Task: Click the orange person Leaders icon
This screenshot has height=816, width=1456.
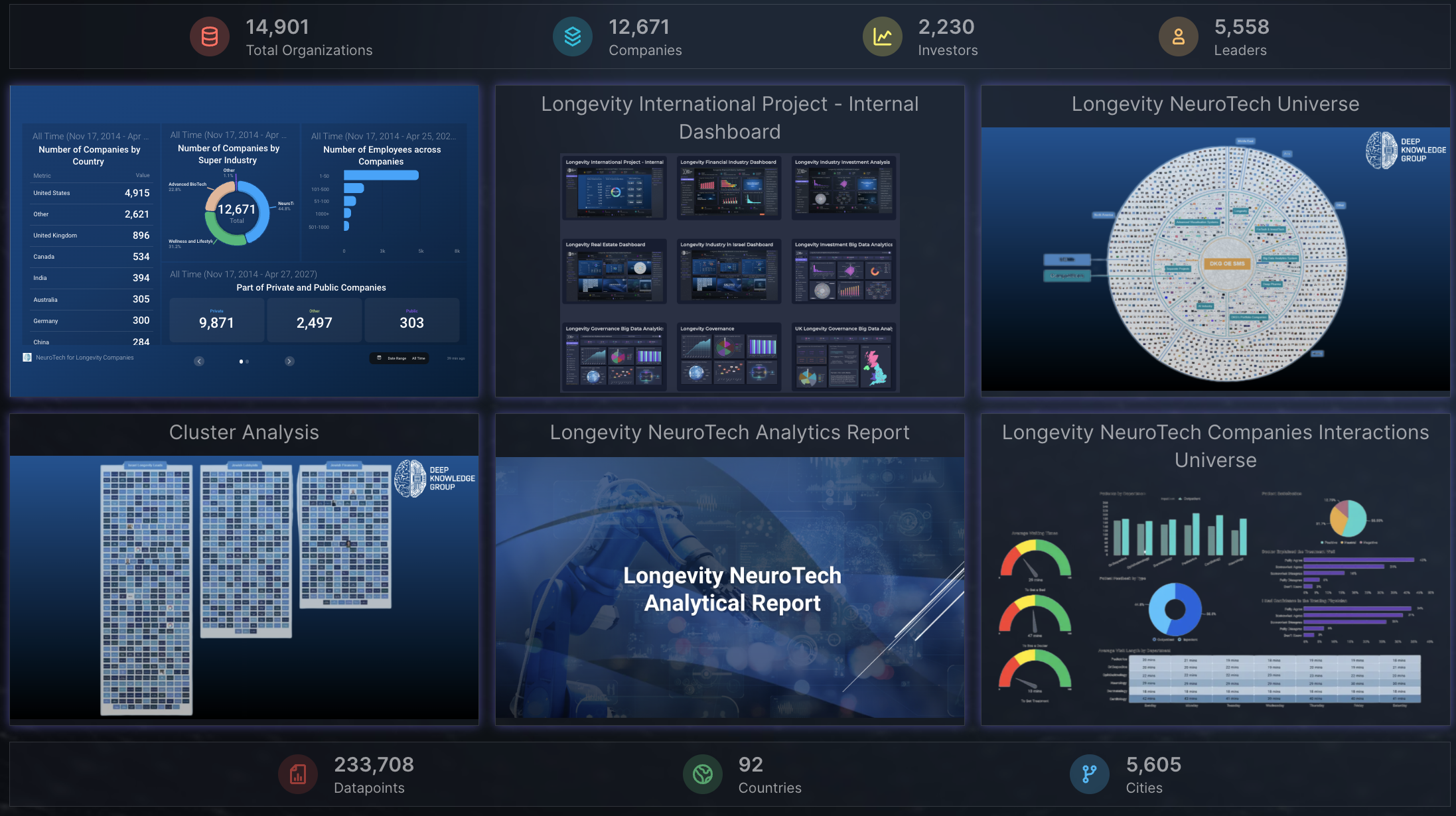Action: click(x=1178, y=36)
